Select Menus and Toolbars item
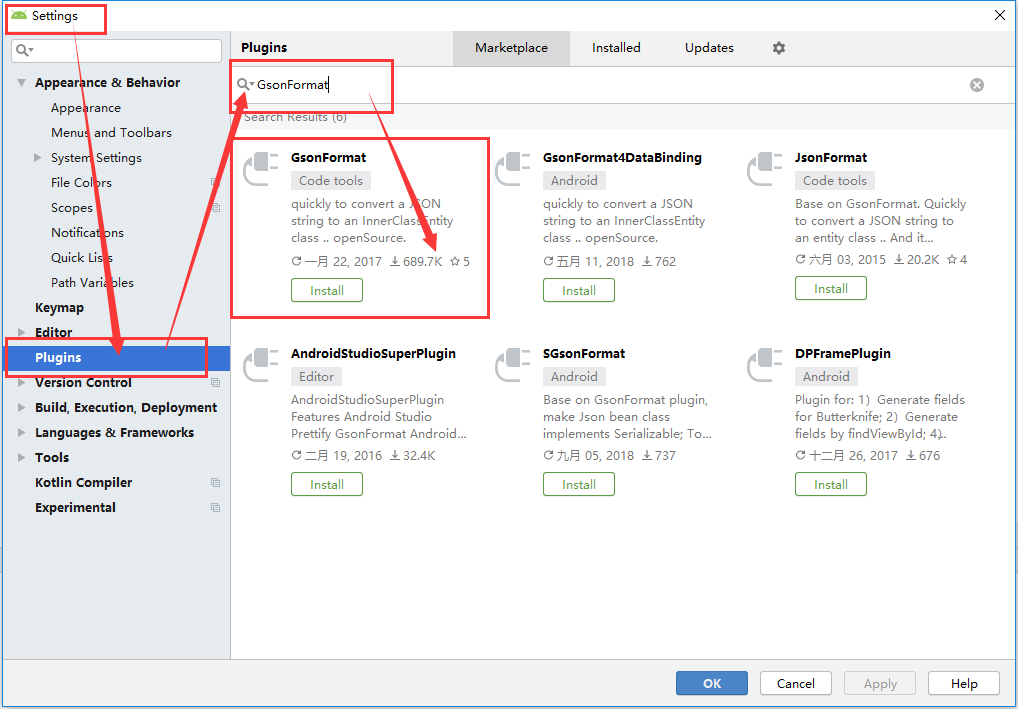The width and height of the screenshot is (1018, 709). coord(111,132)
